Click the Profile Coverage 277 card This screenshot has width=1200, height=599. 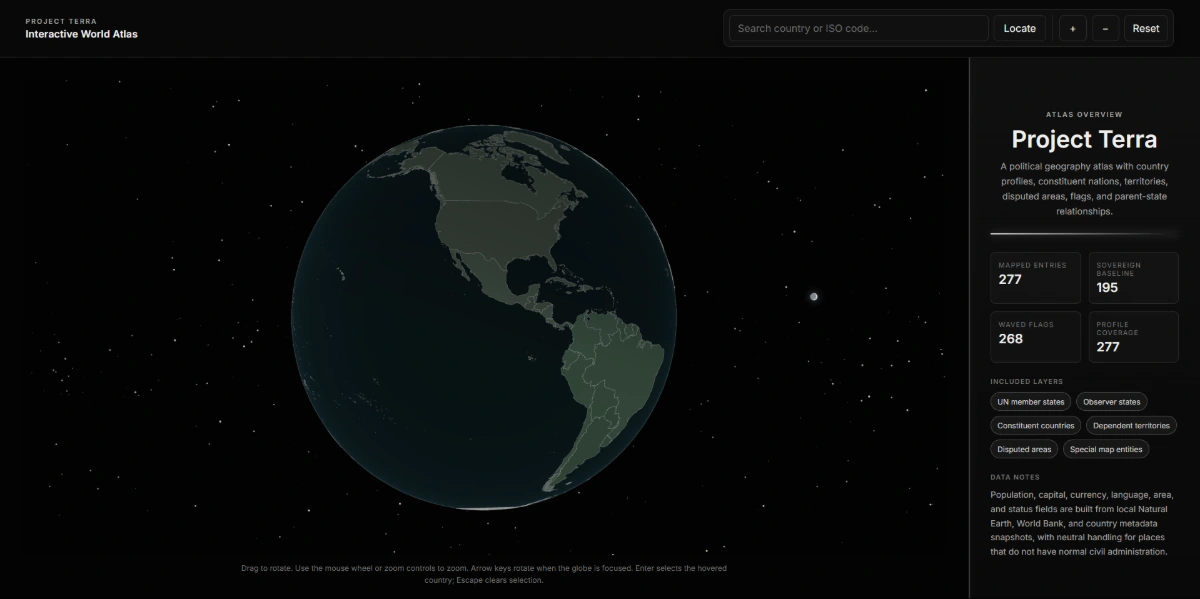point(1133,337)
